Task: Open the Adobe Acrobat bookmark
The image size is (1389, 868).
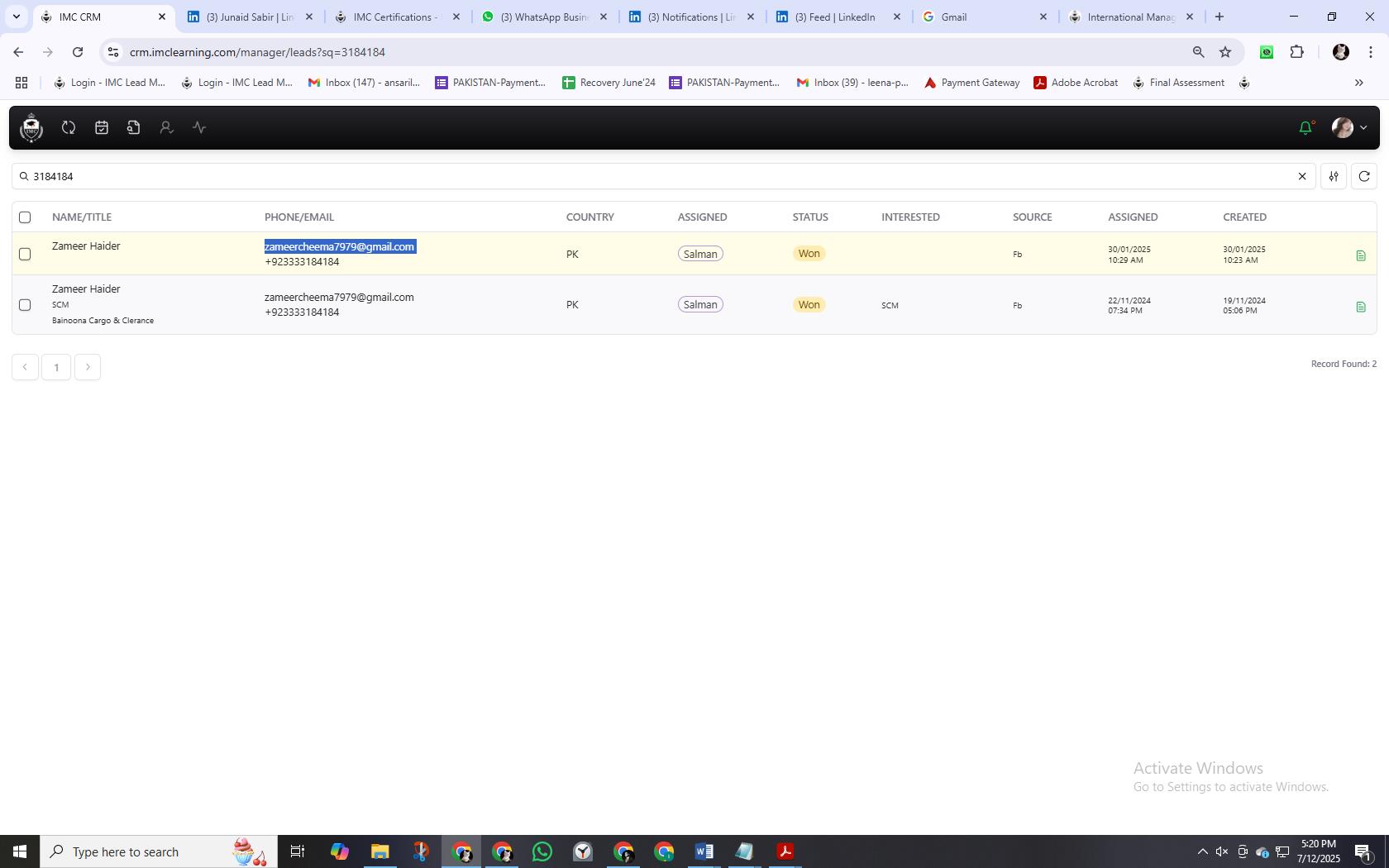Action: pos(1076,83)
